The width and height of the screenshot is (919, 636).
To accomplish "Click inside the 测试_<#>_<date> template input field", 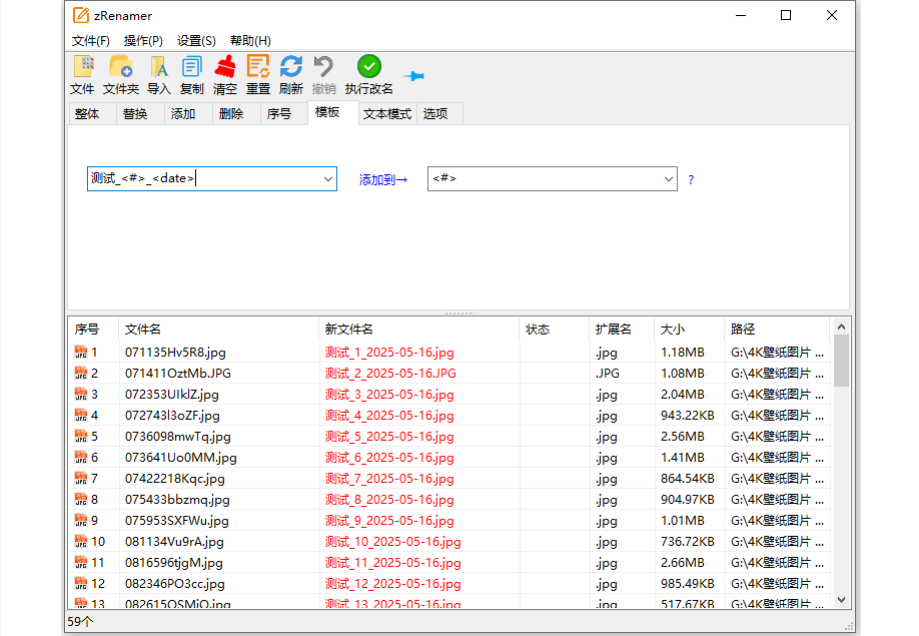I will tap(200, 178).
